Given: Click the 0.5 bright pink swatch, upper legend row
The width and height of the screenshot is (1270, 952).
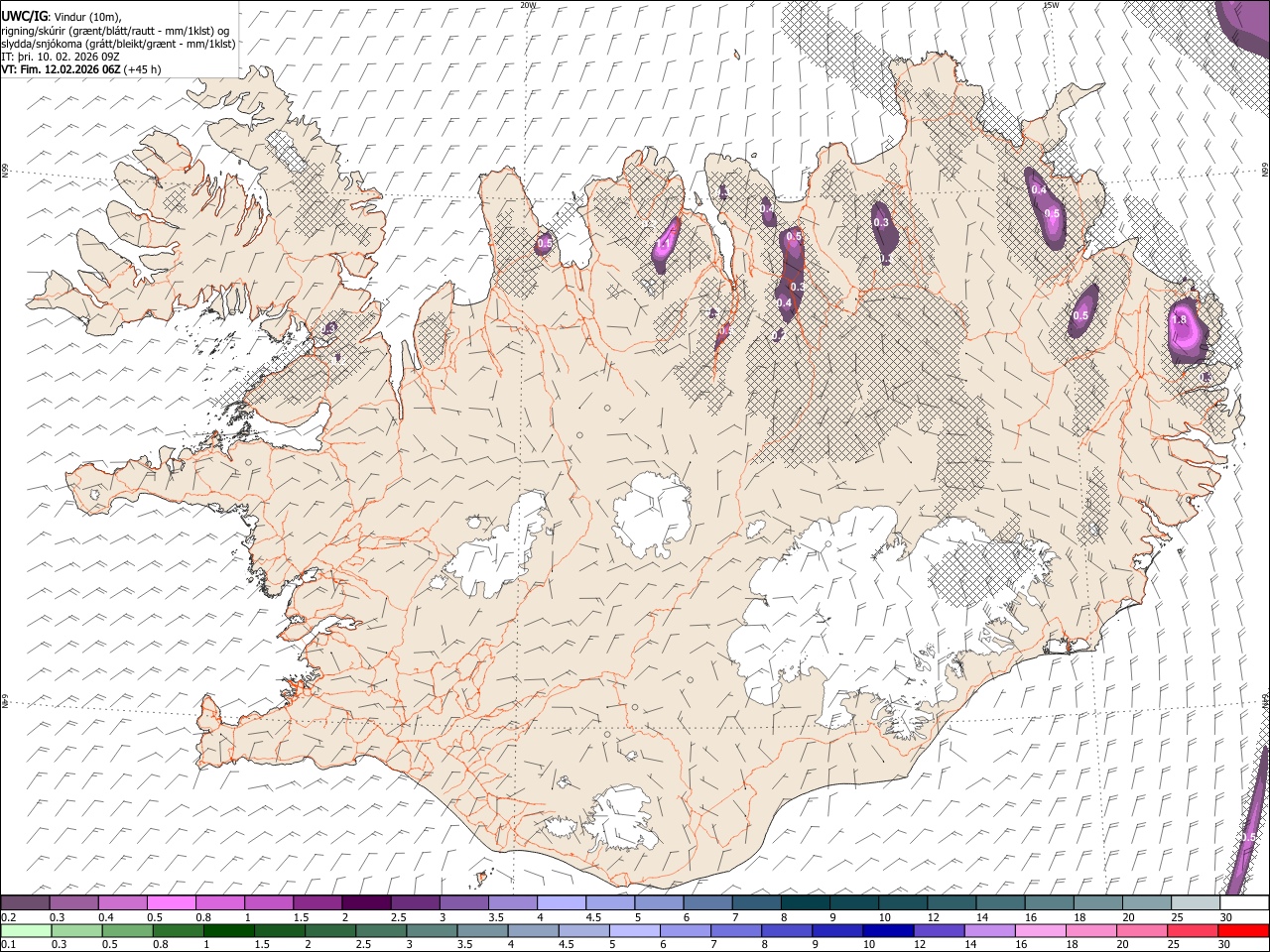Looking at the screenshot, I should (172, 903).
